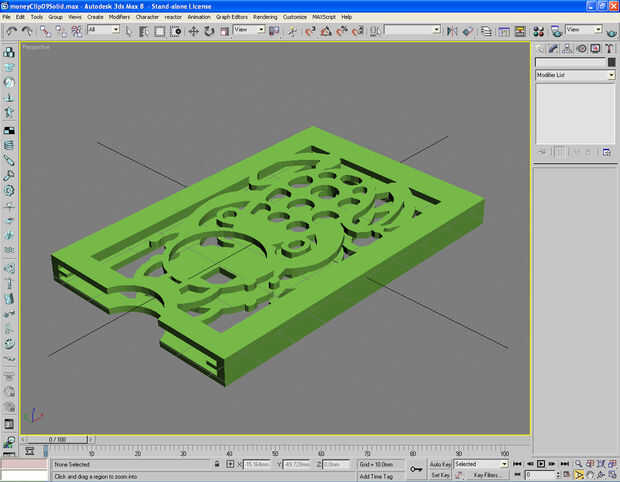Click the object color swatch in command panel
This screenshot has height=482, width=620.
tap(611, 62)
